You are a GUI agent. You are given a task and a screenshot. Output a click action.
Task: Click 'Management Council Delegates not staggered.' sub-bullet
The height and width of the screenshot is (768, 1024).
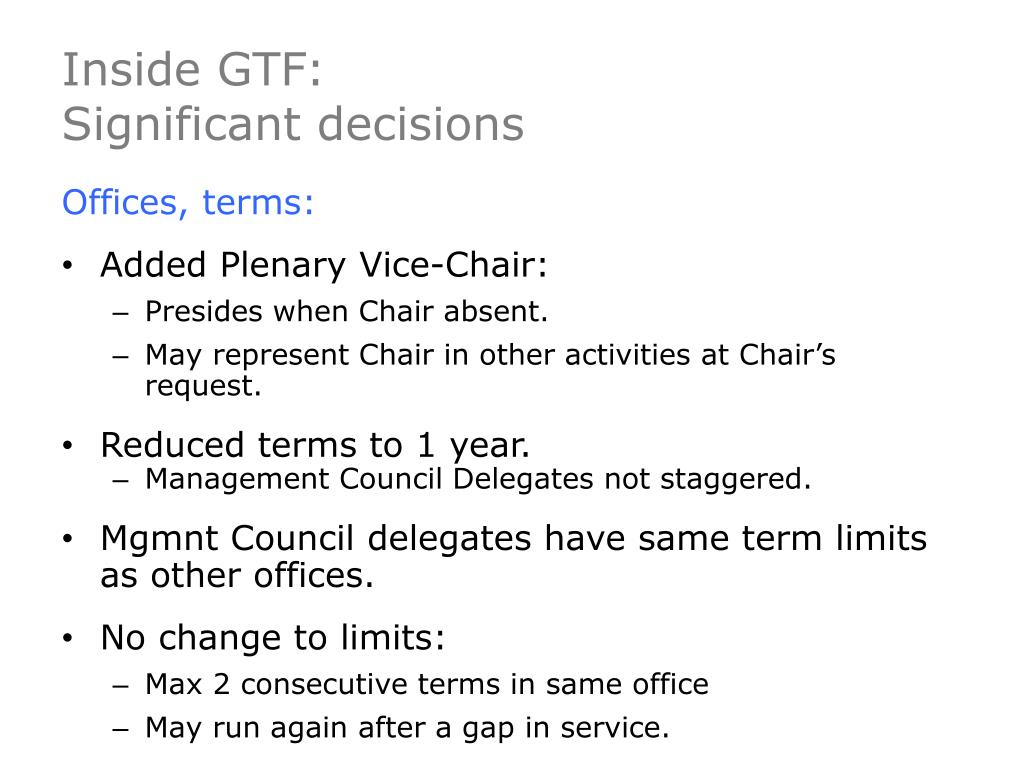click(x=478, y=479)
